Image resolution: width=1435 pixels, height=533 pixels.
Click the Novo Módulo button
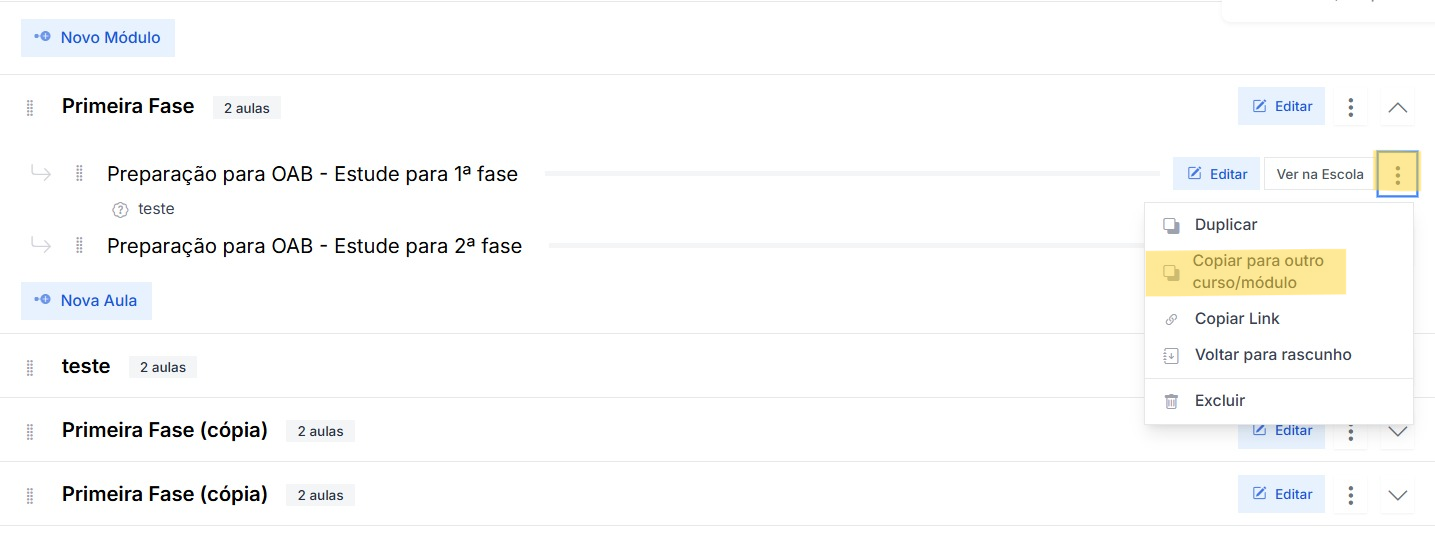click(x=98, y=38)
